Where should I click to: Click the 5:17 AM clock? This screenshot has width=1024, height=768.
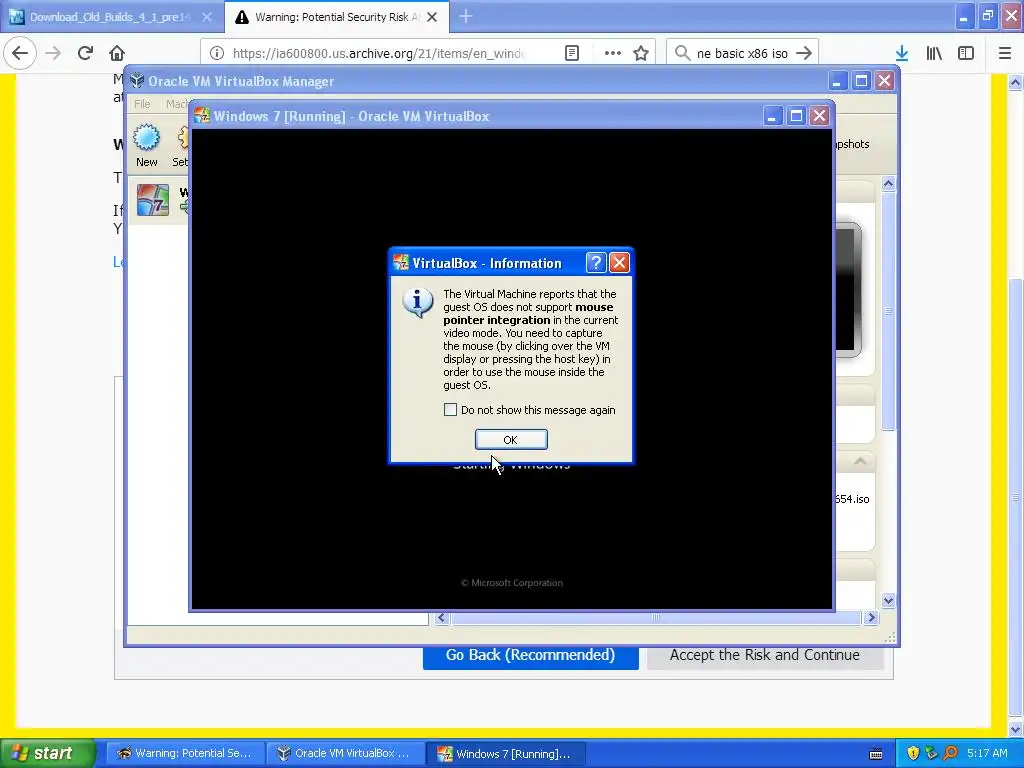(x=987, y=753)
